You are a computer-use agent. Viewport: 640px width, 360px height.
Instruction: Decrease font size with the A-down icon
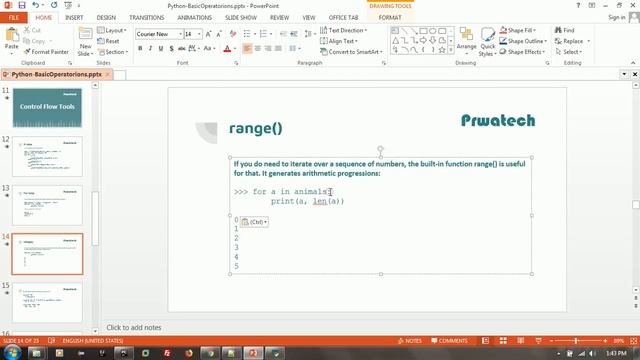219,34
